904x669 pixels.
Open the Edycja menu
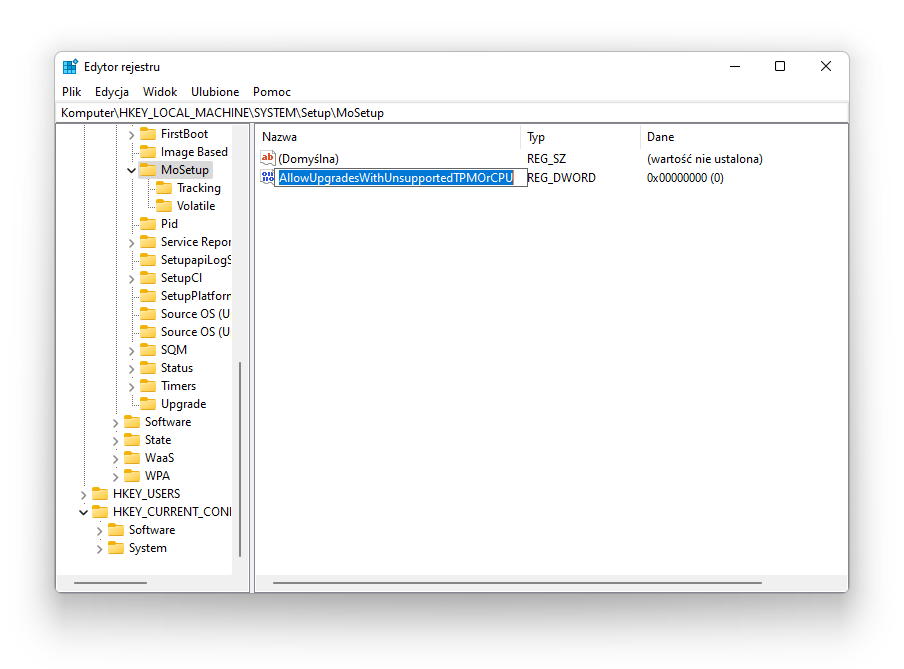[112, 92]
